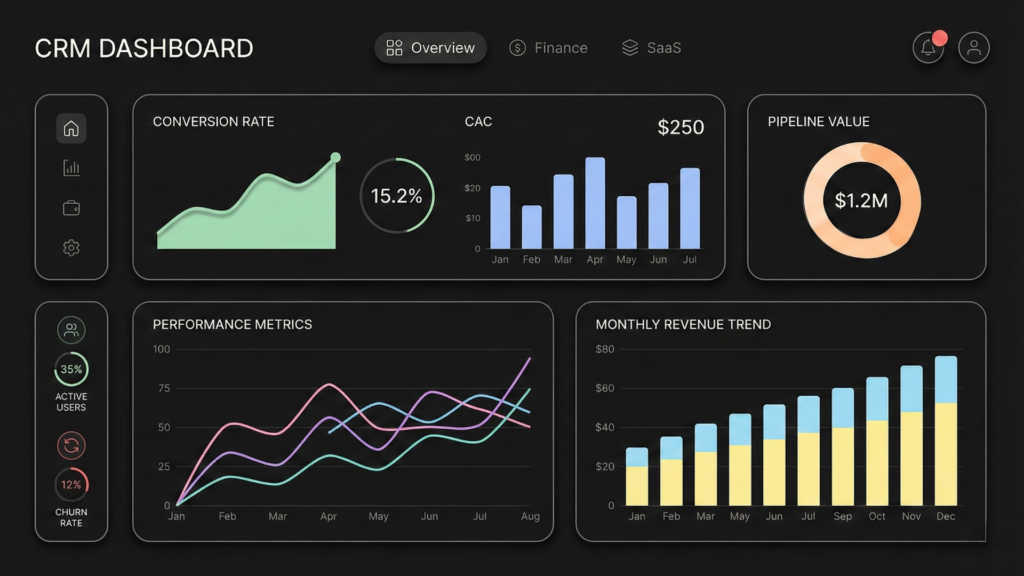Select the users icon above Active Users
This screenshot has height=576, width=1024.
point(71,330)
